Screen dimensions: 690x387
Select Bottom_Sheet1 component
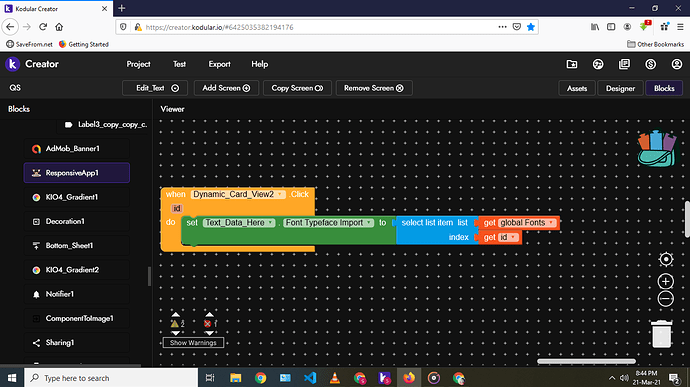click(77, 246)
